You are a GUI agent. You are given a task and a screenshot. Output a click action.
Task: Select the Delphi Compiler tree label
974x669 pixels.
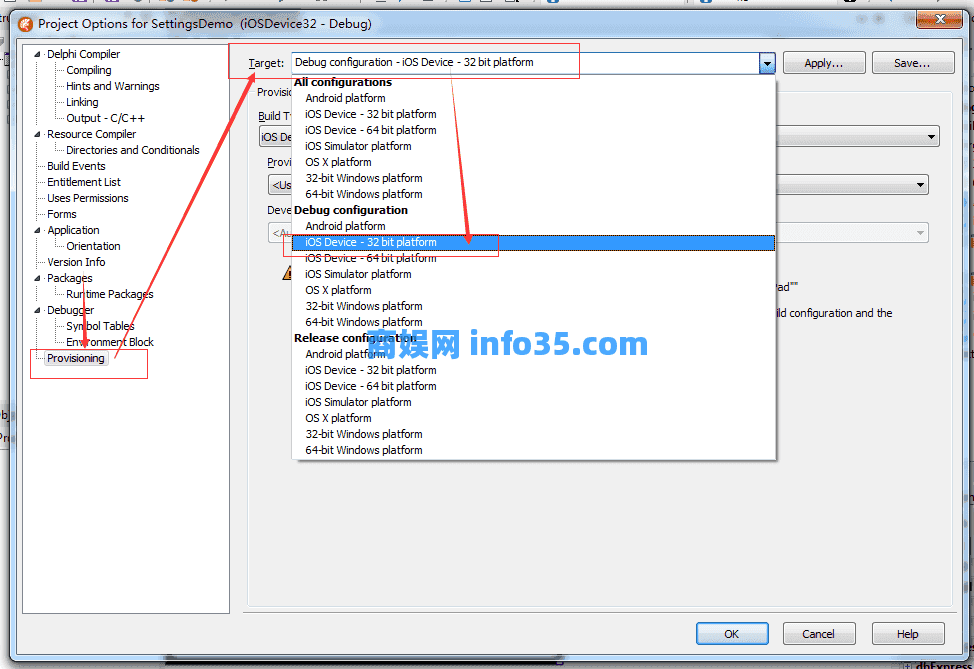pyautogui.click(x=84, y=54)
